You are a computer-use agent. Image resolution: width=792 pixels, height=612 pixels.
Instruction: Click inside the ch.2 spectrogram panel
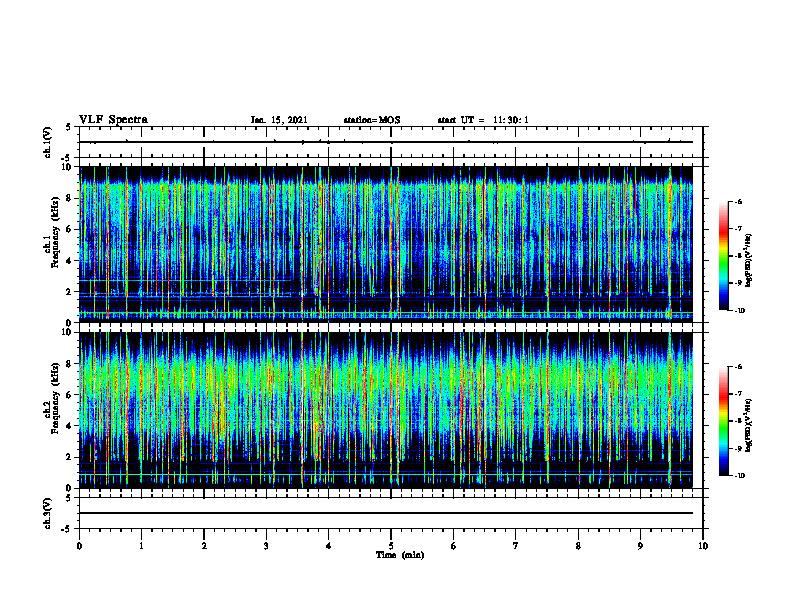(386, 410)
